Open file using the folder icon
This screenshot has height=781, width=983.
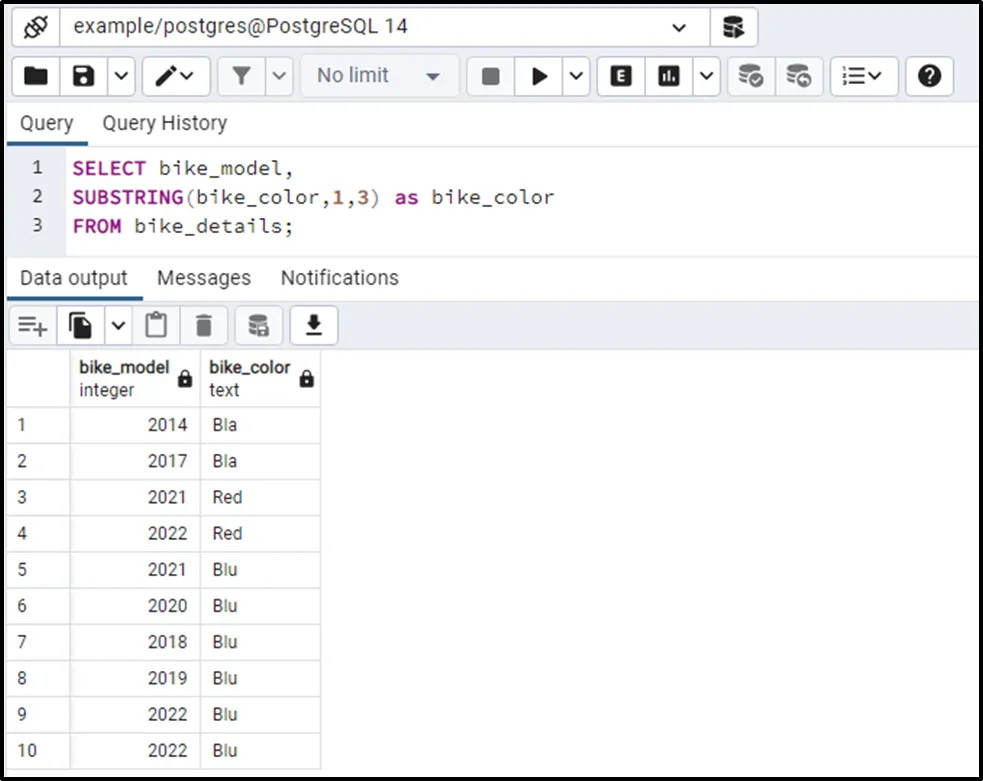pyautogui.click(x=36, y=76)
